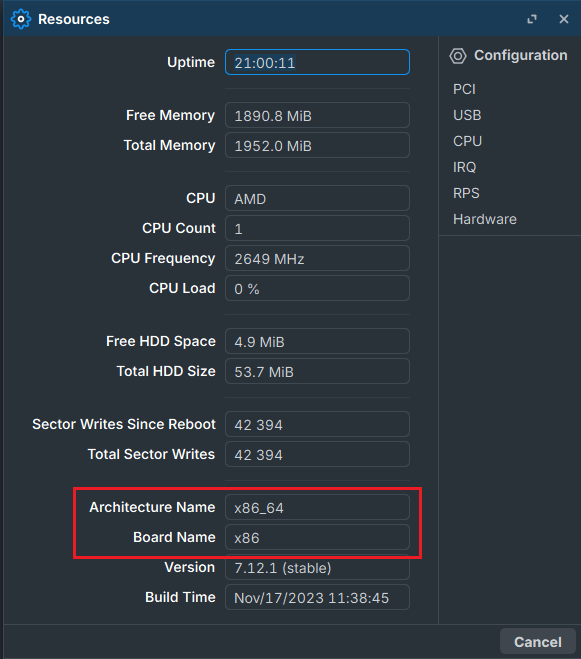Click the CPU Frequency label
Viewport: 581px width, 659px height.
click(163, 258)
